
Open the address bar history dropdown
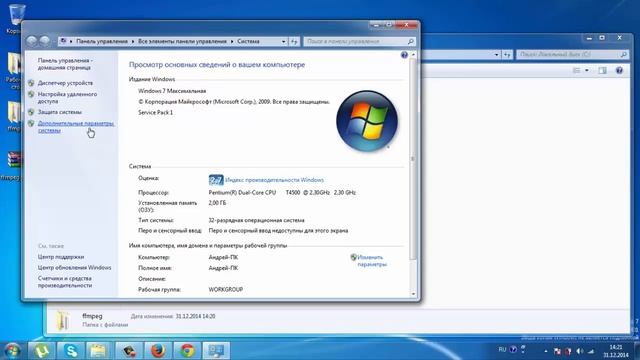point(283,42)
